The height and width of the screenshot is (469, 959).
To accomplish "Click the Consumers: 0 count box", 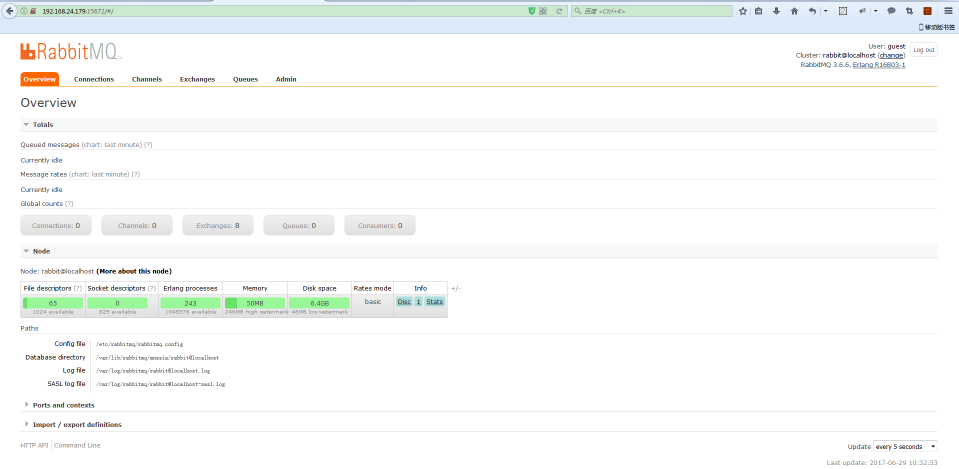I will pyautogui.click(x=380, y=225).
